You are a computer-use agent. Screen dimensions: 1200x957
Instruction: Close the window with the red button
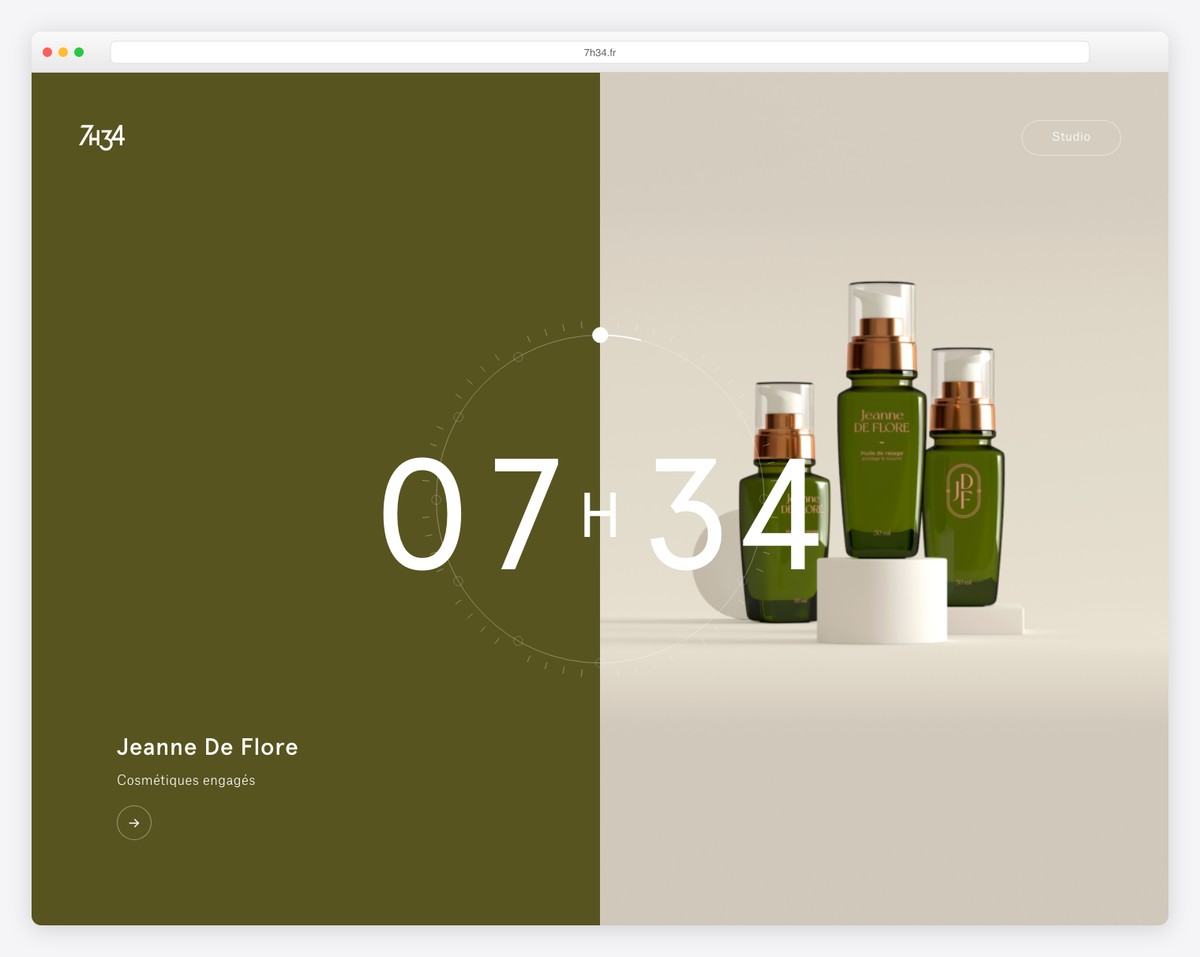click(x=47, y=52)
